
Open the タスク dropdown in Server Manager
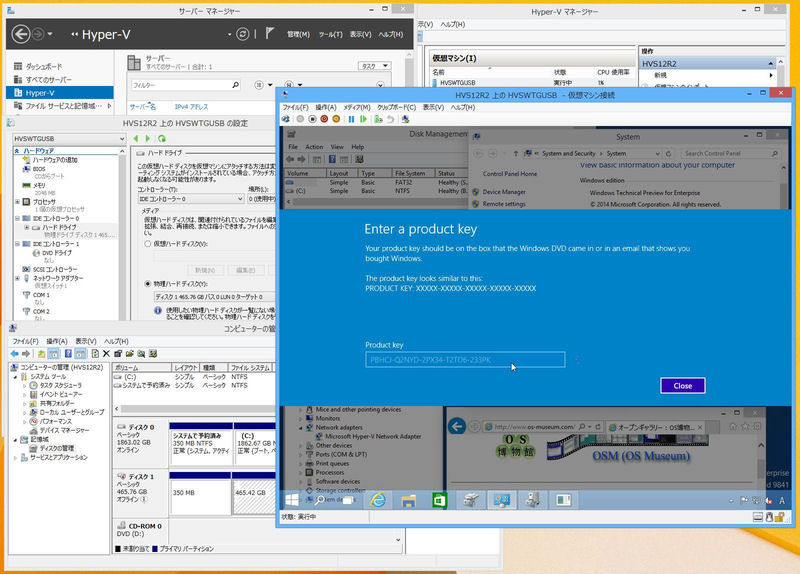374,66
